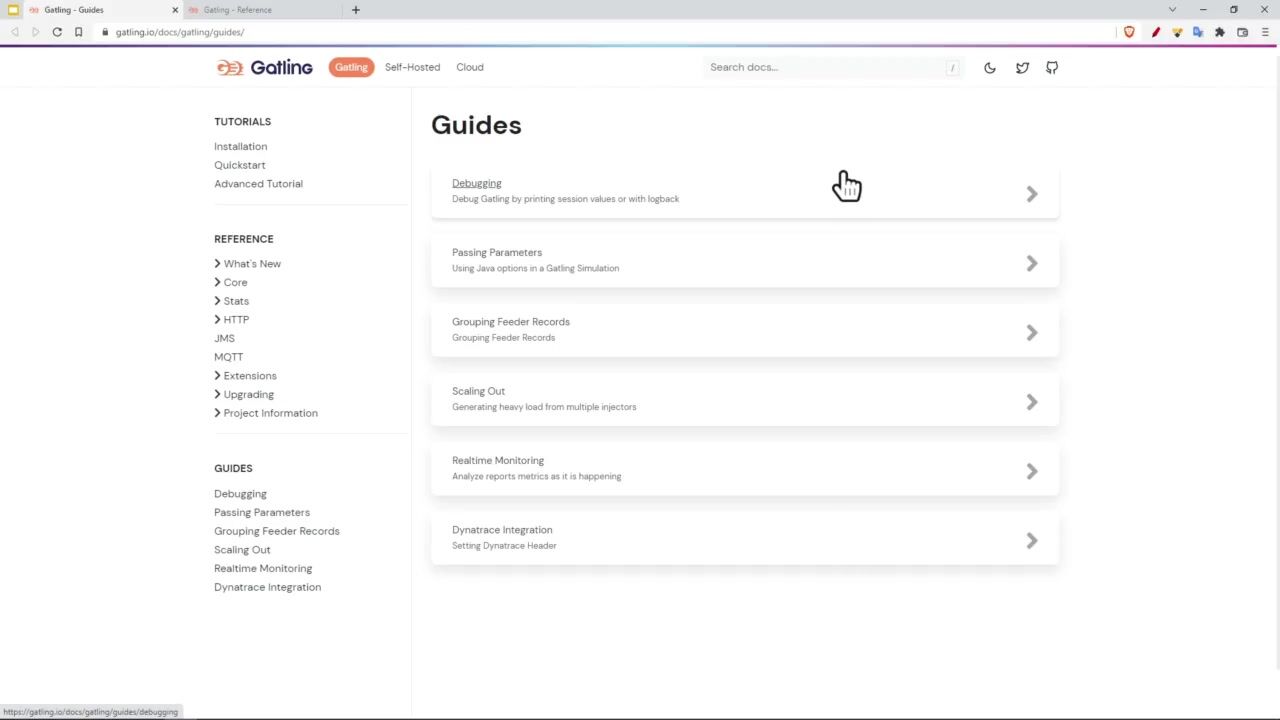The height and width of the screenshot is (720, 1280).
Task: Open the Brave wallet icon
Action: click(x=1242, y=32)
